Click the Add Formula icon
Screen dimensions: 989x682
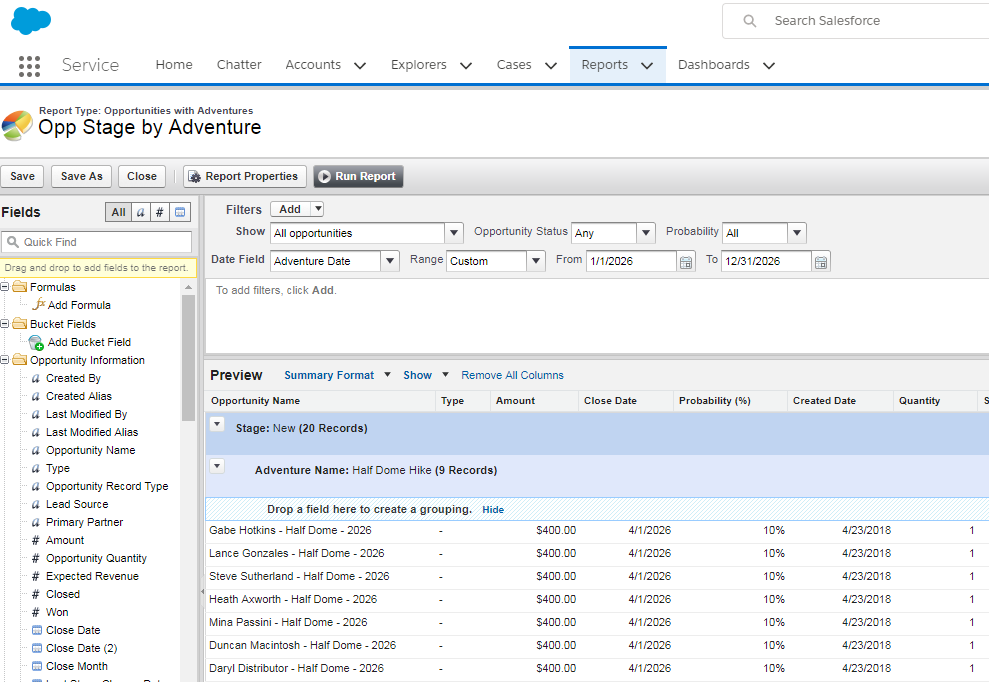click(39, 305)
